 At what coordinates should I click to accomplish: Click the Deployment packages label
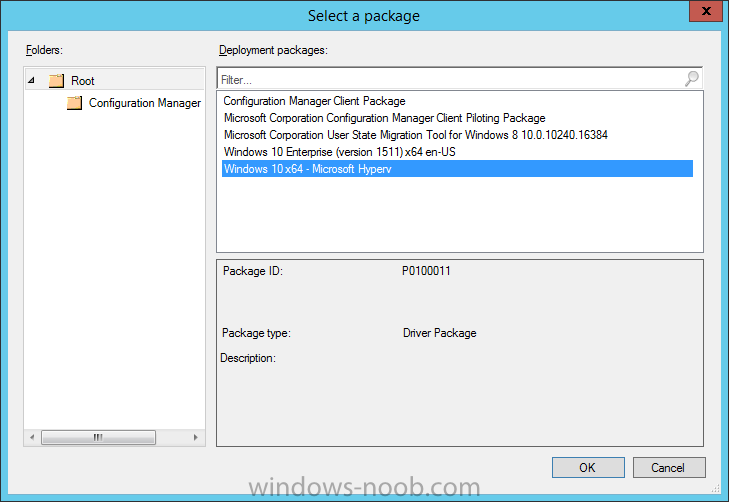[273, 50]
